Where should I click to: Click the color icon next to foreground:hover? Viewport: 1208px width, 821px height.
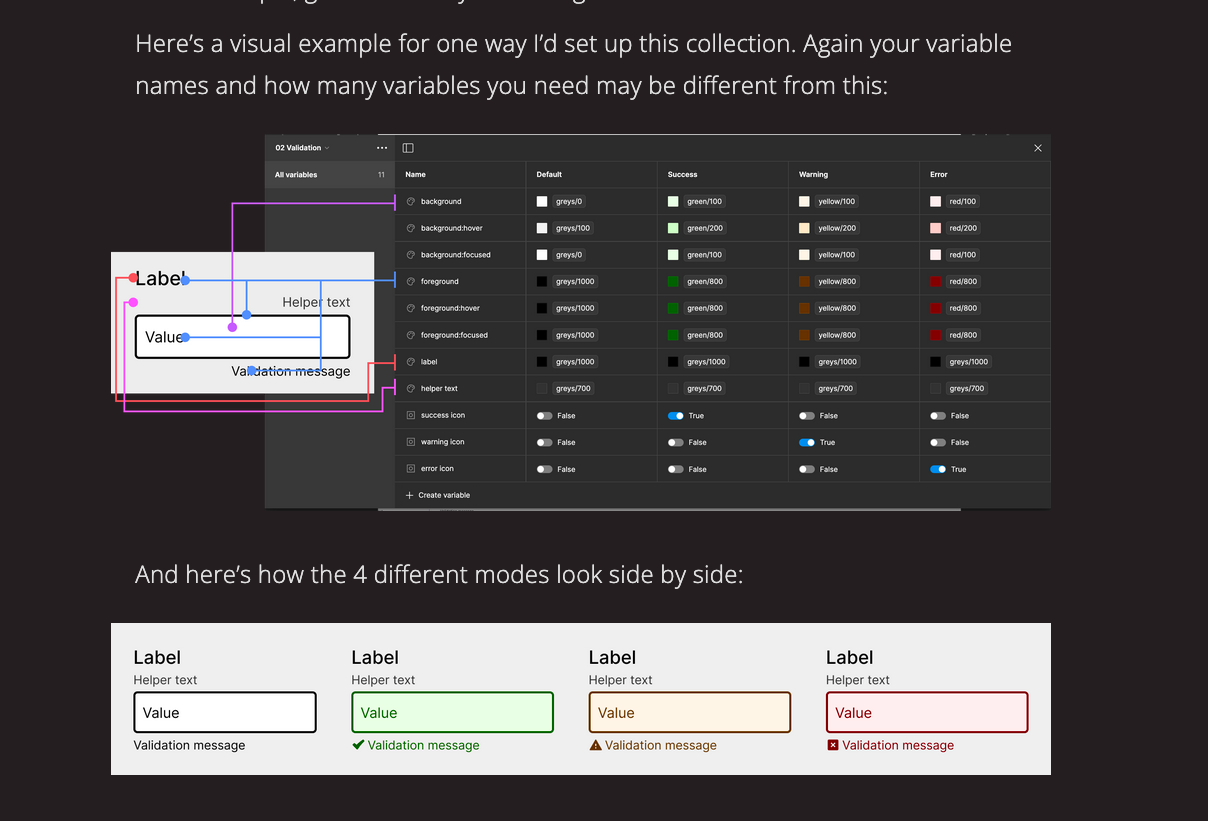point(410,309)
